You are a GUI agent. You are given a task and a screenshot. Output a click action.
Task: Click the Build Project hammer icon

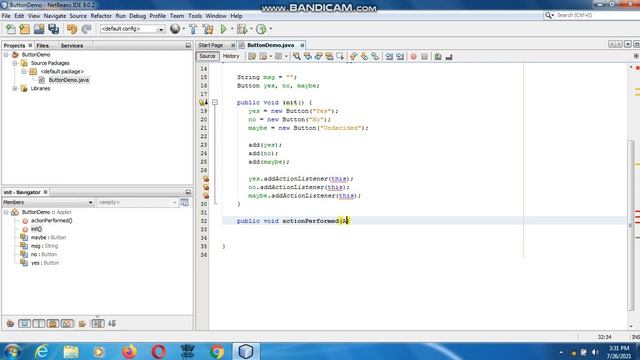point(193,29)
